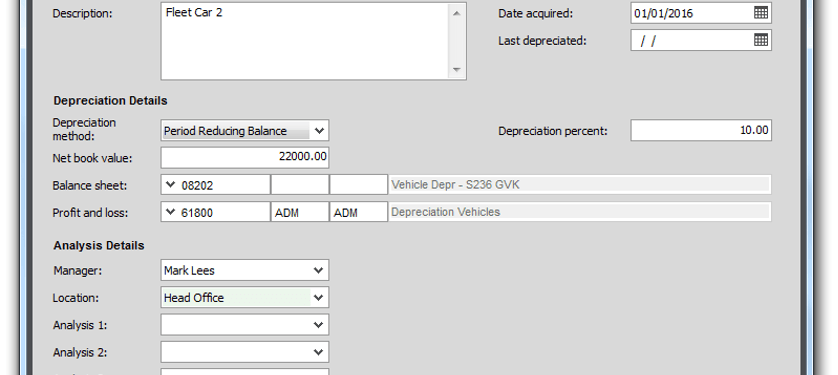The image size is (838, 375).
Task: Click the Balance sheet cost centre box
Action: [x=300, y=185]
